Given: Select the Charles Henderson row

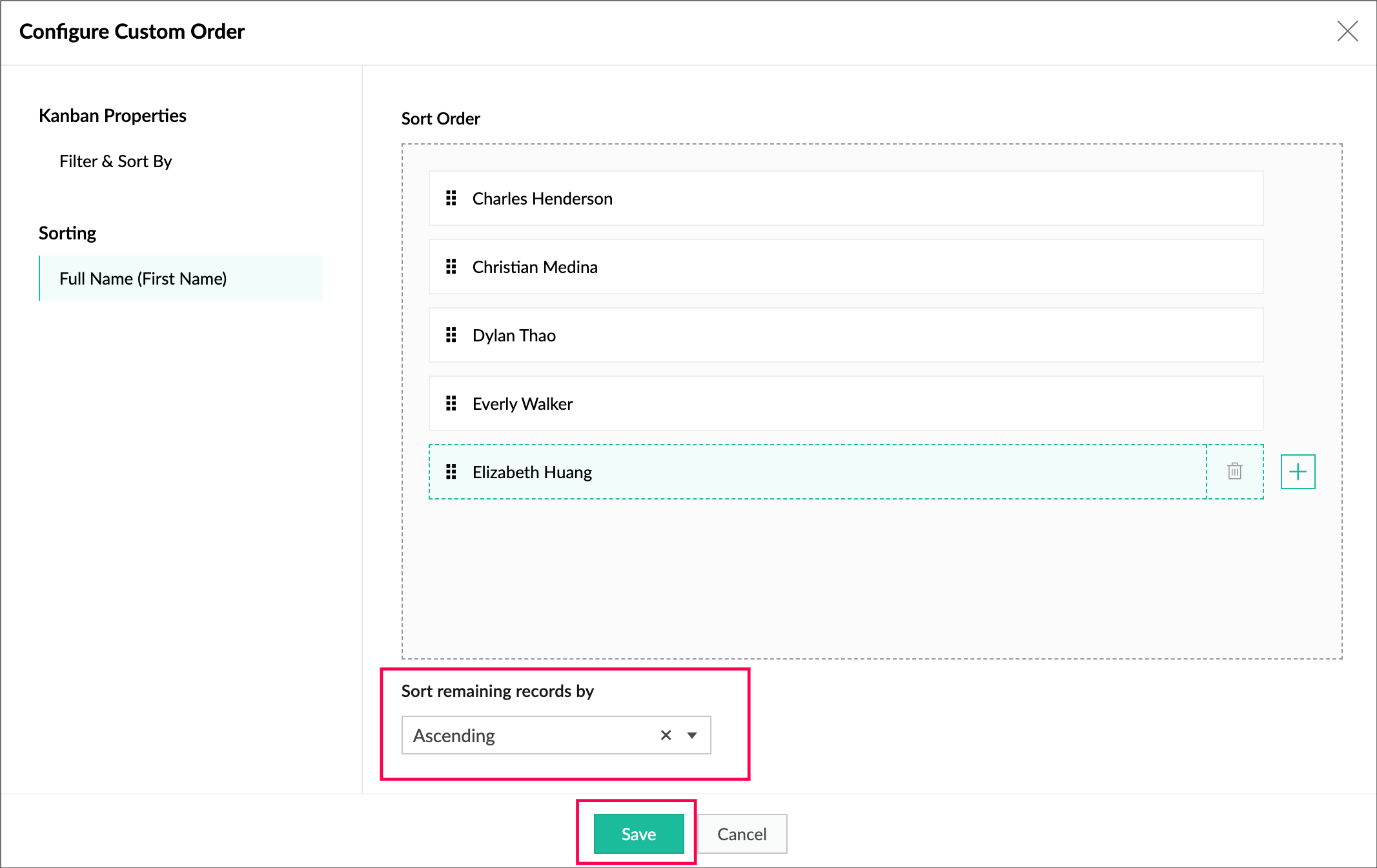Looking at the screenshot, I should tap(846, 198).
